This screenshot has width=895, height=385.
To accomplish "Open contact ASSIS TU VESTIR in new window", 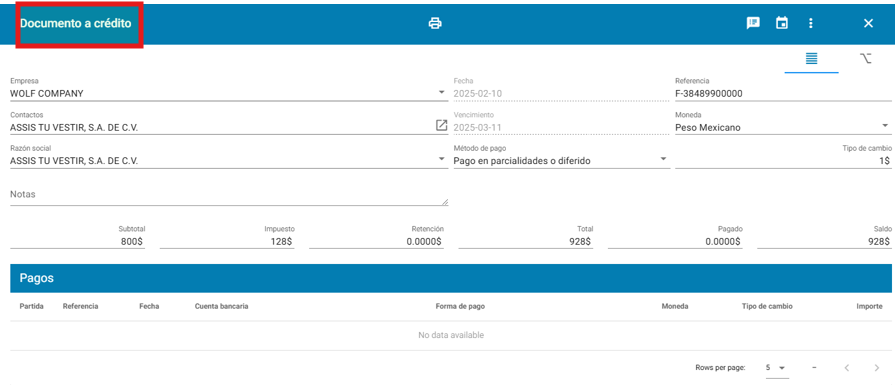I will click(441, 125).
